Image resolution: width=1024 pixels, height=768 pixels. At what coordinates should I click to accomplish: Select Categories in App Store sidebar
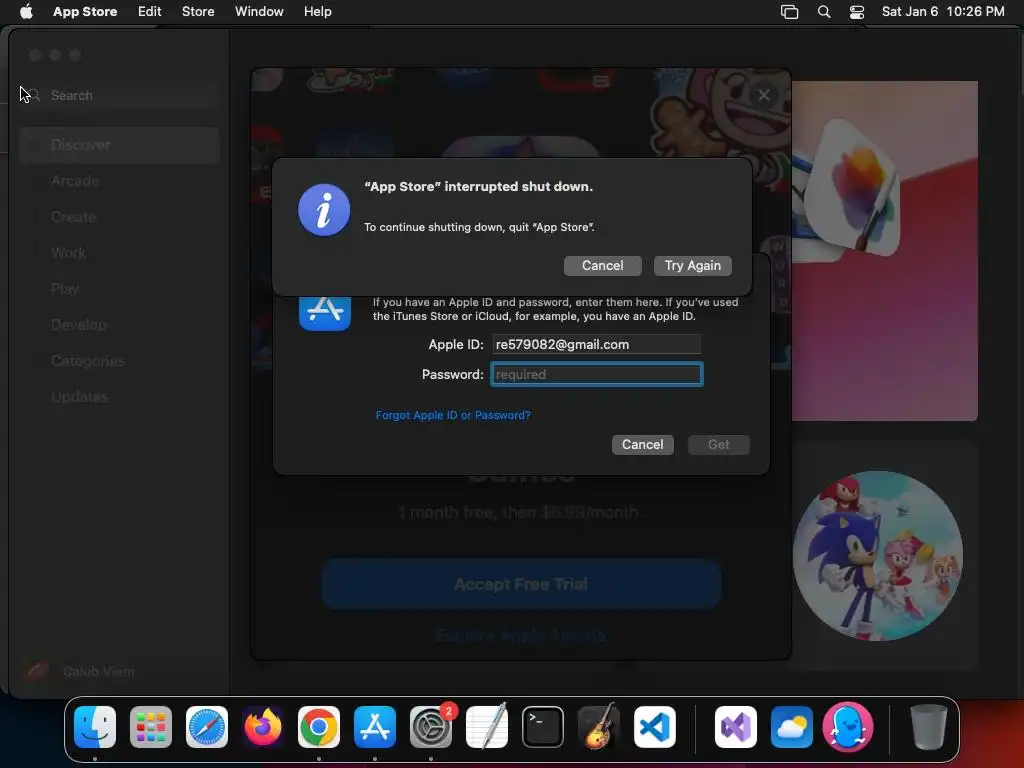(120, 360)
